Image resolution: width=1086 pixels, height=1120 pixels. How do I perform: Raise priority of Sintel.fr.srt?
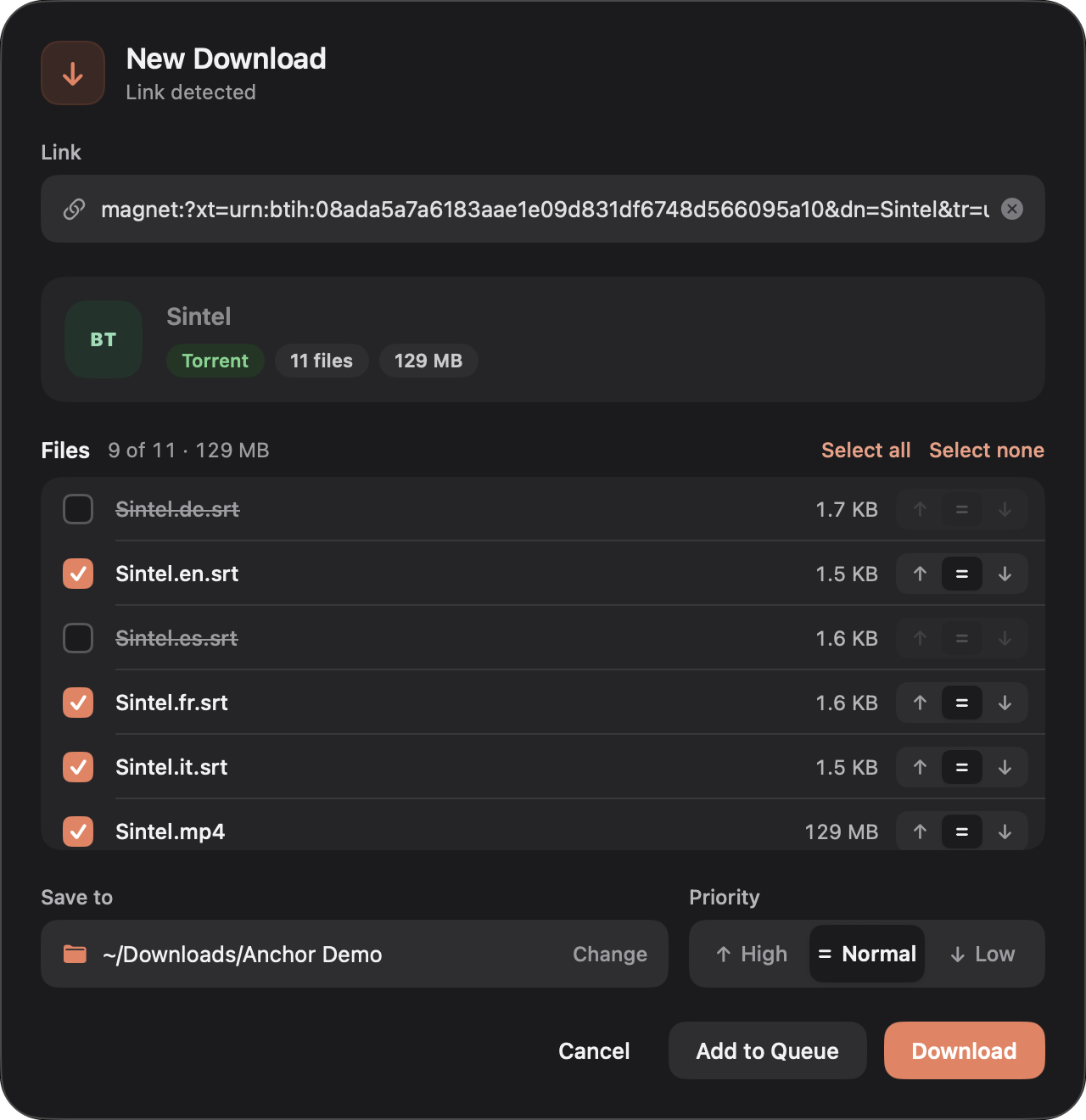[x=920, y=703]
